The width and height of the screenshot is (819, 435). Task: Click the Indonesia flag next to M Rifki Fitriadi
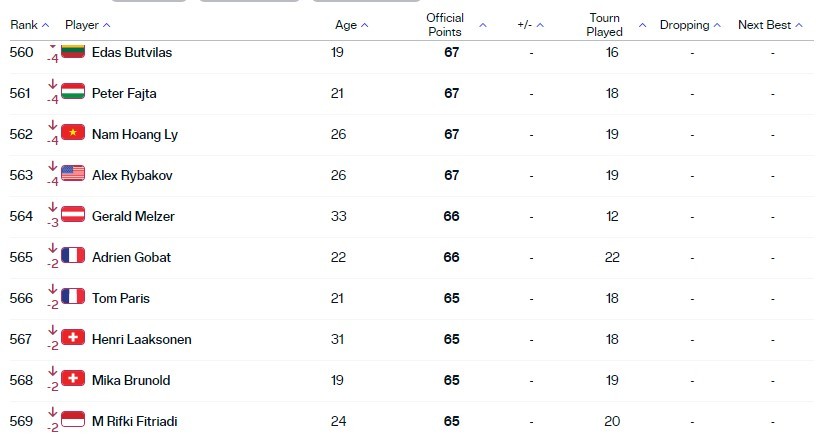pos(73,419)
